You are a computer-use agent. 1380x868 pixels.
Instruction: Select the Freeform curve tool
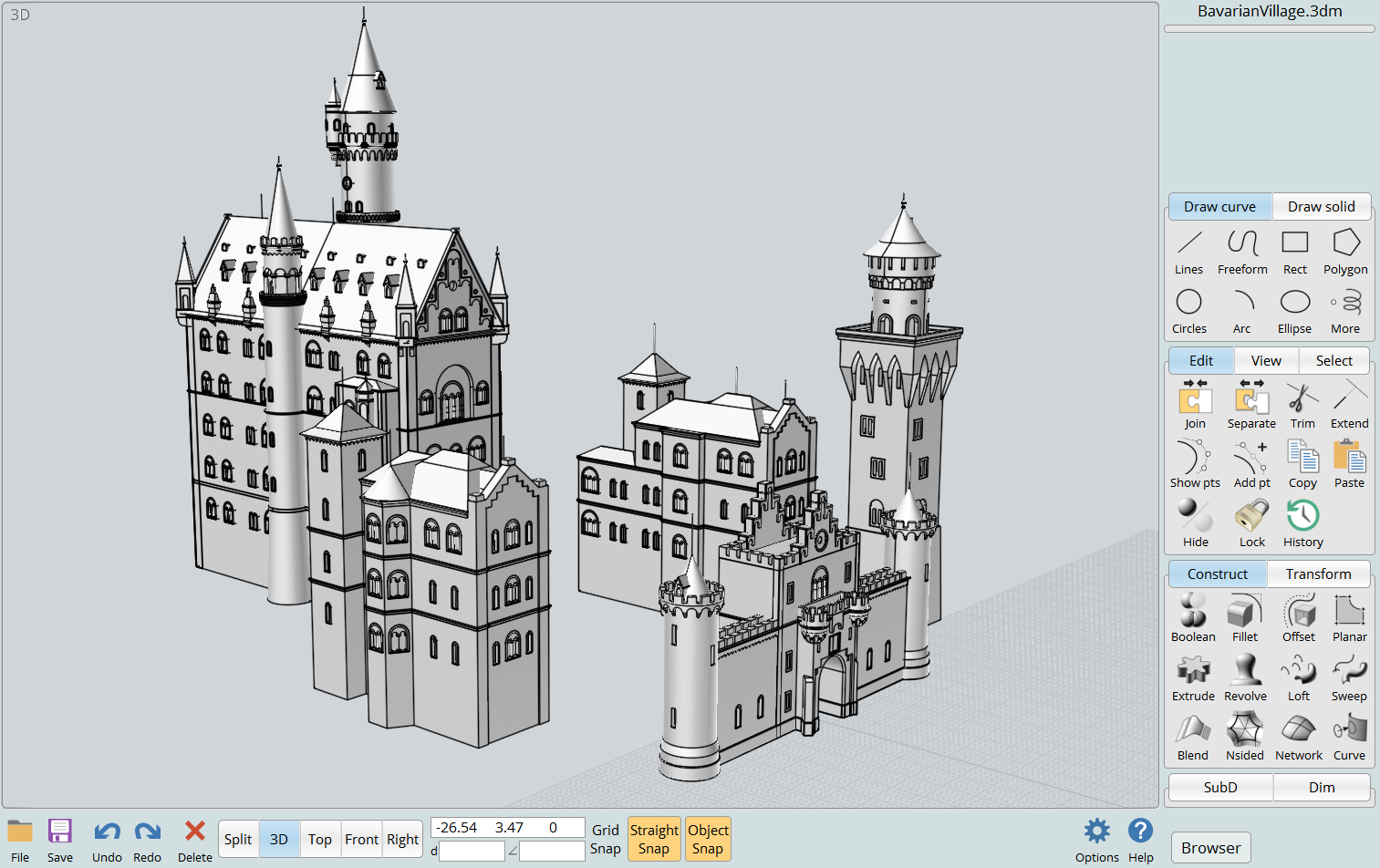1242,252
